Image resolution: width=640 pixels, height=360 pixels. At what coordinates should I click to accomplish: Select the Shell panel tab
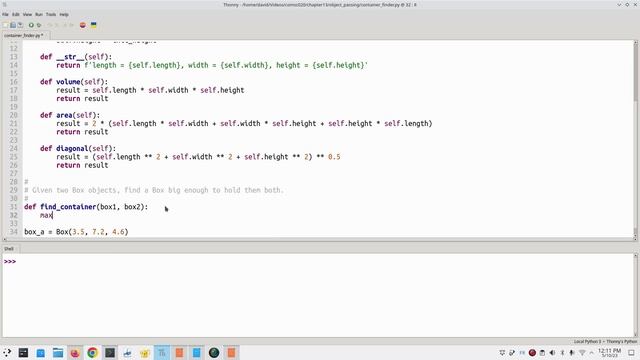click(x=9, y=249)
